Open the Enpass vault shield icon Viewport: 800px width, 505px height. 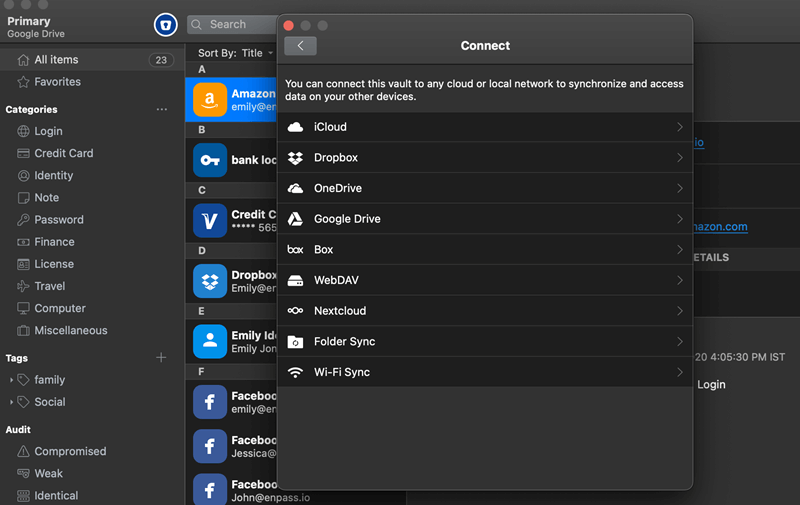(x=165, y=25)
